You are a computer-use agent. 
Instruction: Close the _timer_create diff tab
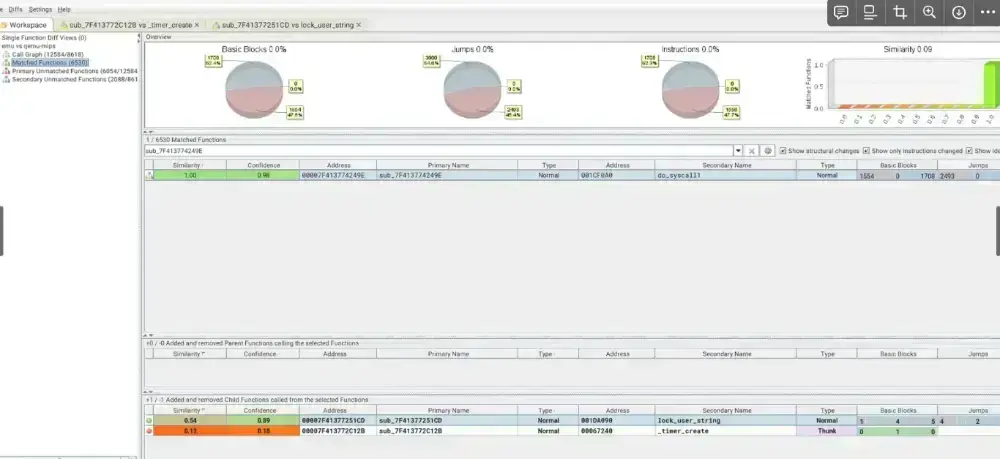click(x=197, y=24)
